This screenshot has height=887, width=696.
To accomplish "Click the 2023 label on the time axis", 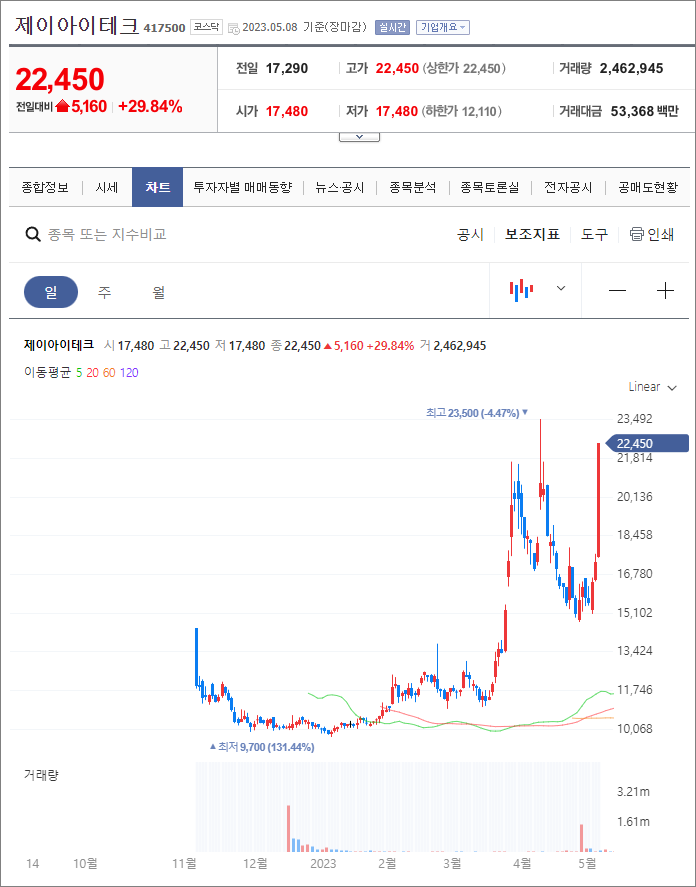I will (323, 864).
